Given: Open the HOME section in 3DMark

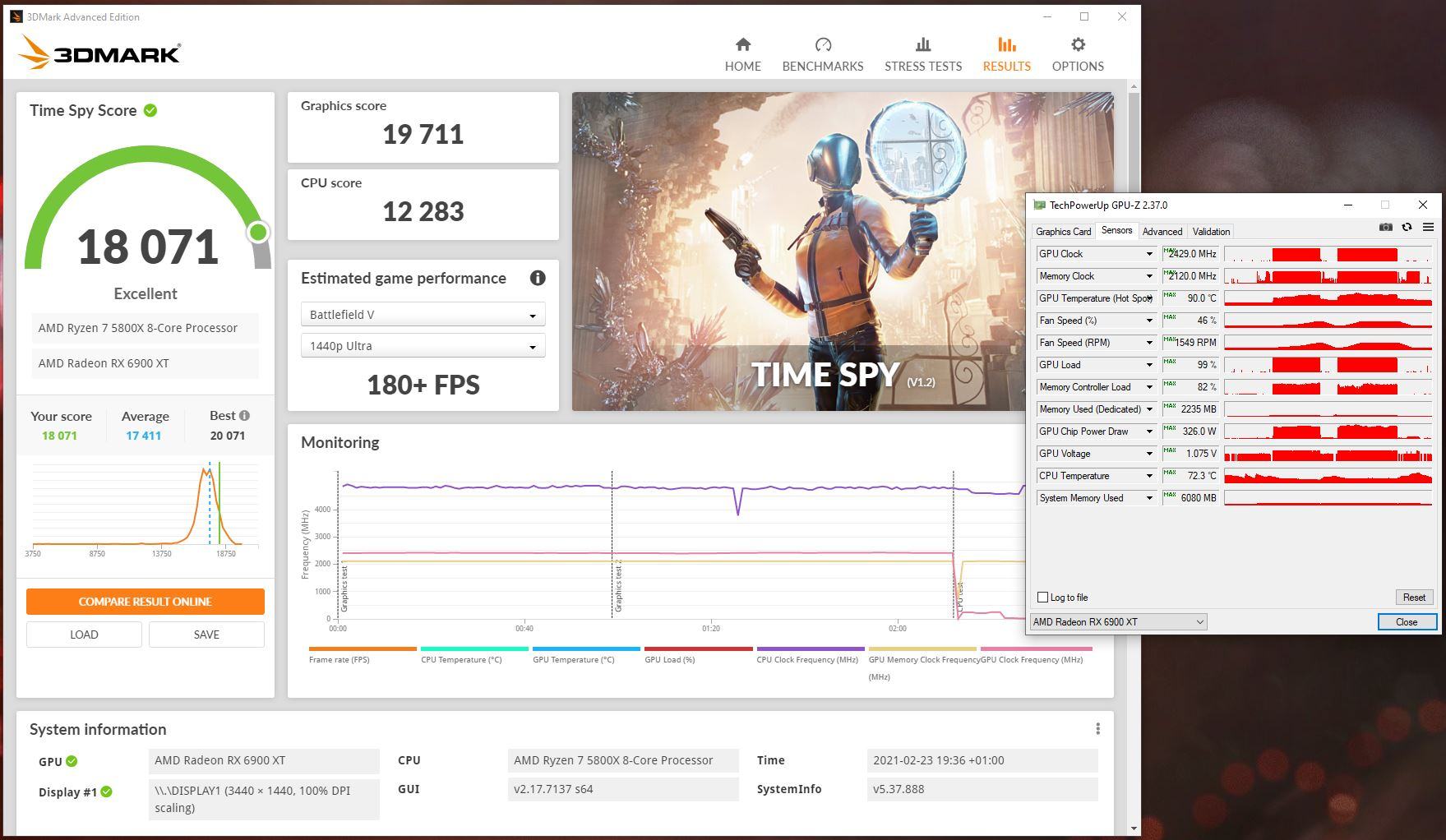Looking at the screenshot, I should tap(742, 54).
